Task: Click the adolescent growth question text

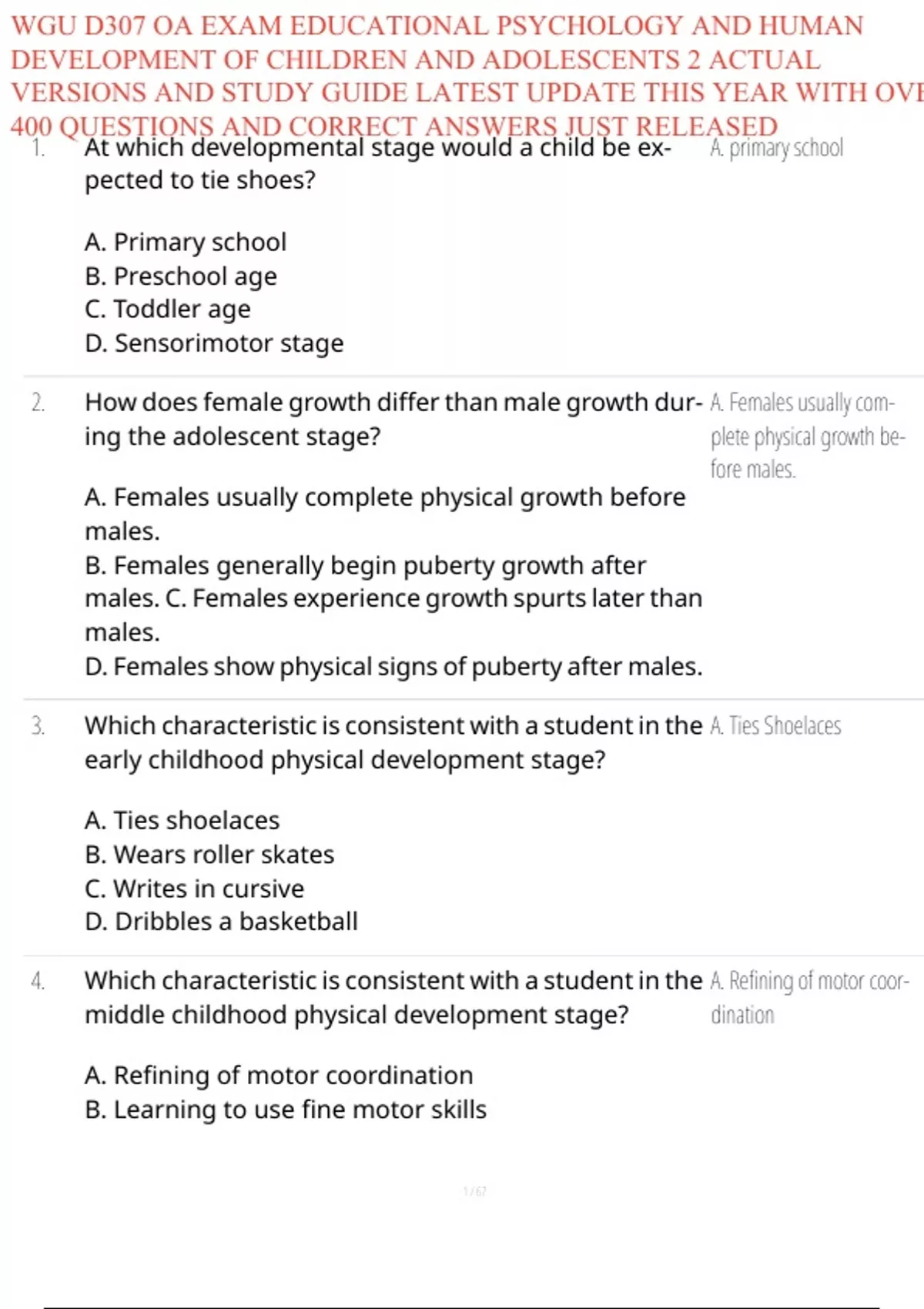Action: tap(393, 419)
